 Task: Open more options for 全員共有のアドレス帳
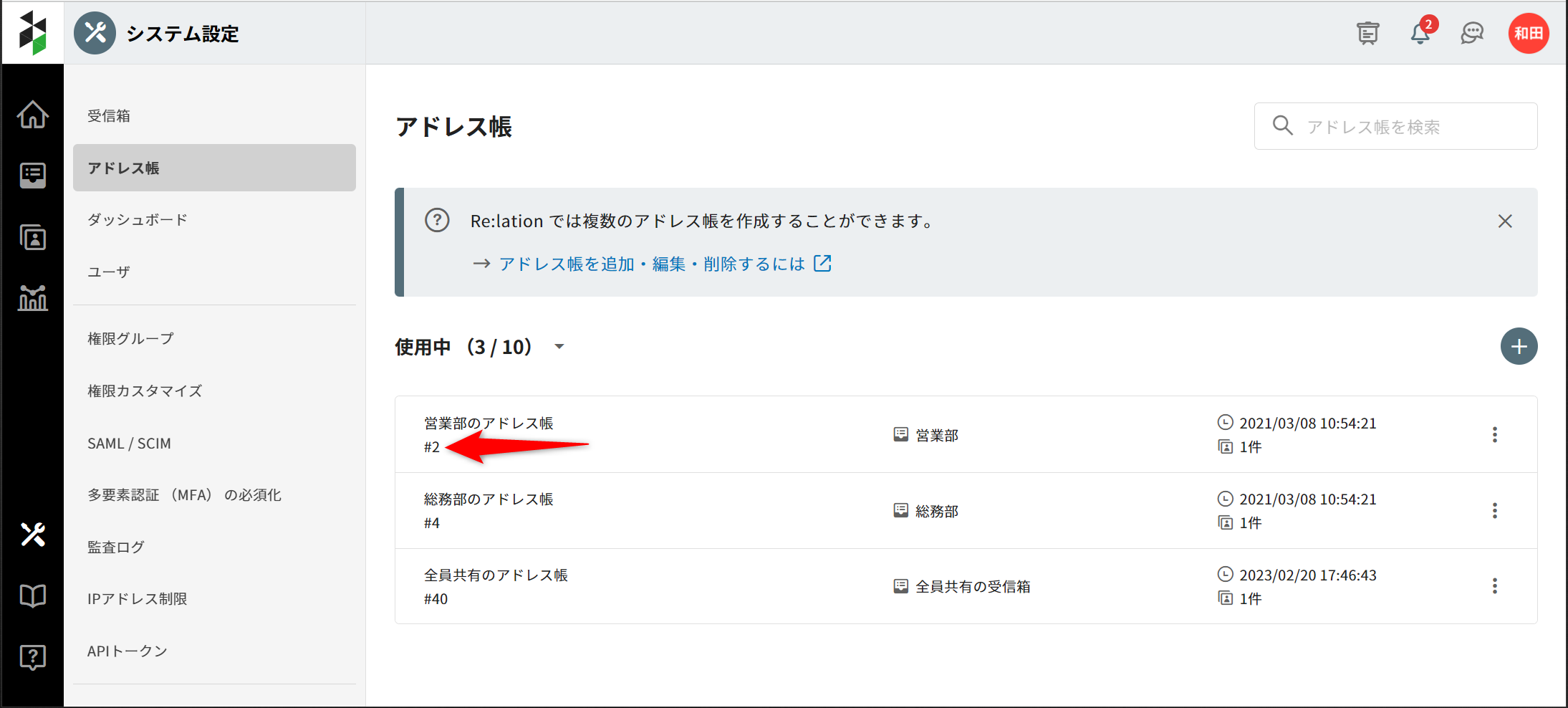pyautogui.click(x=1494, y=586)
